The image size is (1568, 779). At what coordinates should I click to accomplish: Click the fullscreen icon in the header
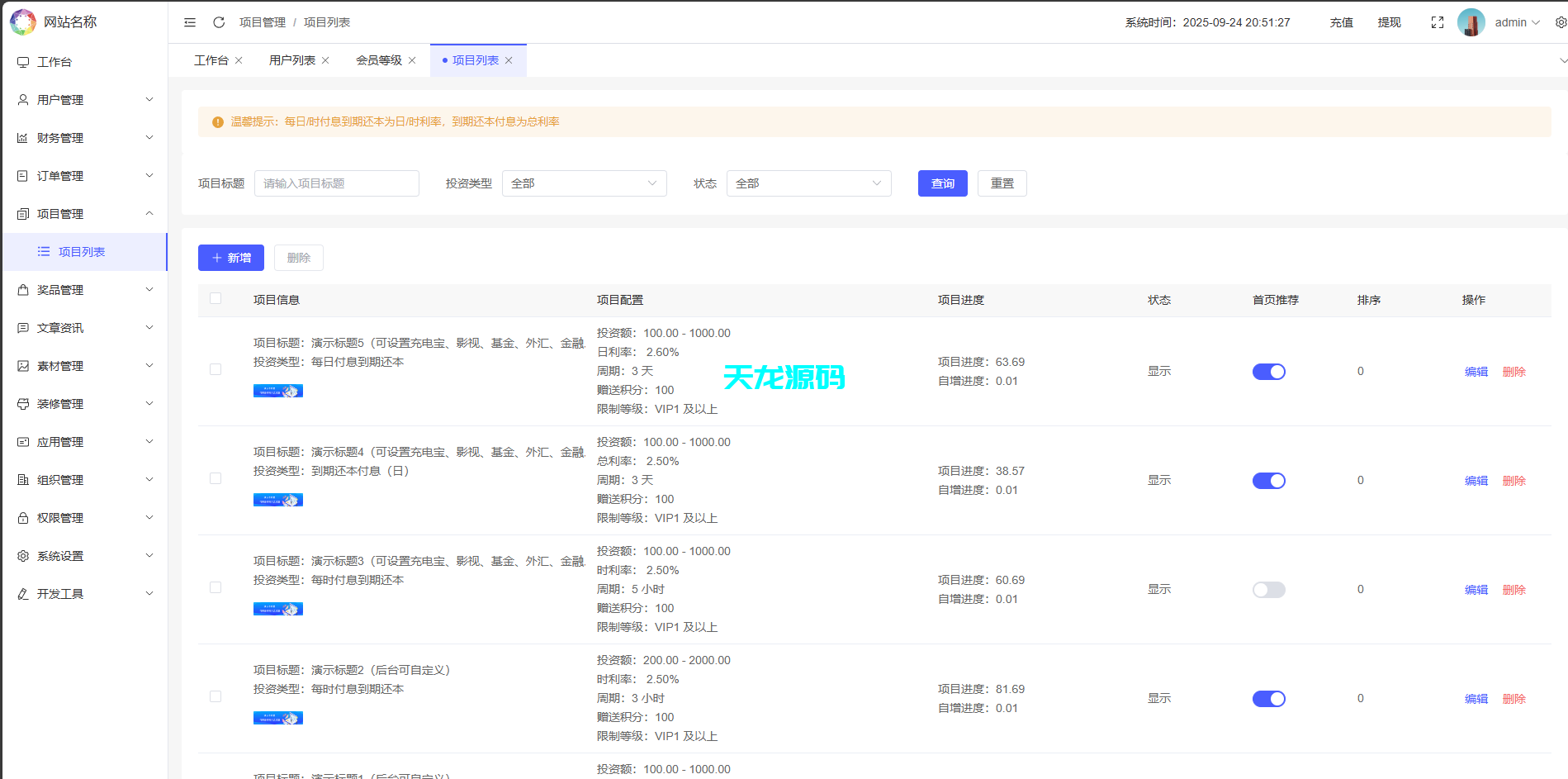point(1437,22)
